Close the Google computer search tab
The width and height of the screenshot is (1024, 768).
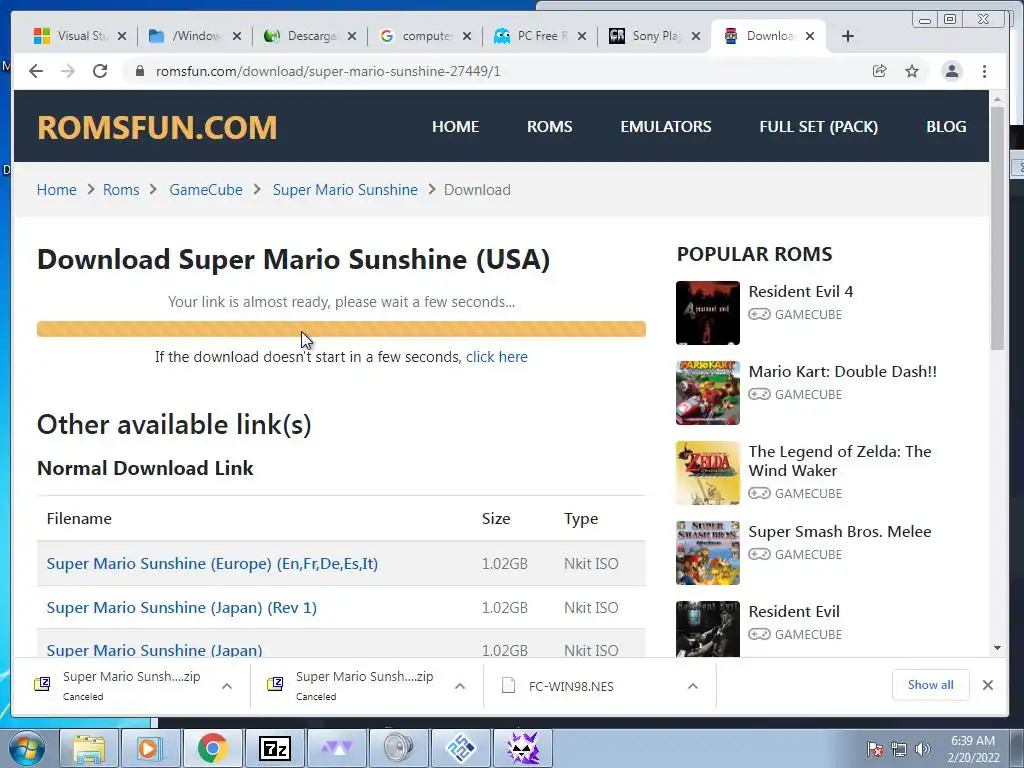click(467, 36)
